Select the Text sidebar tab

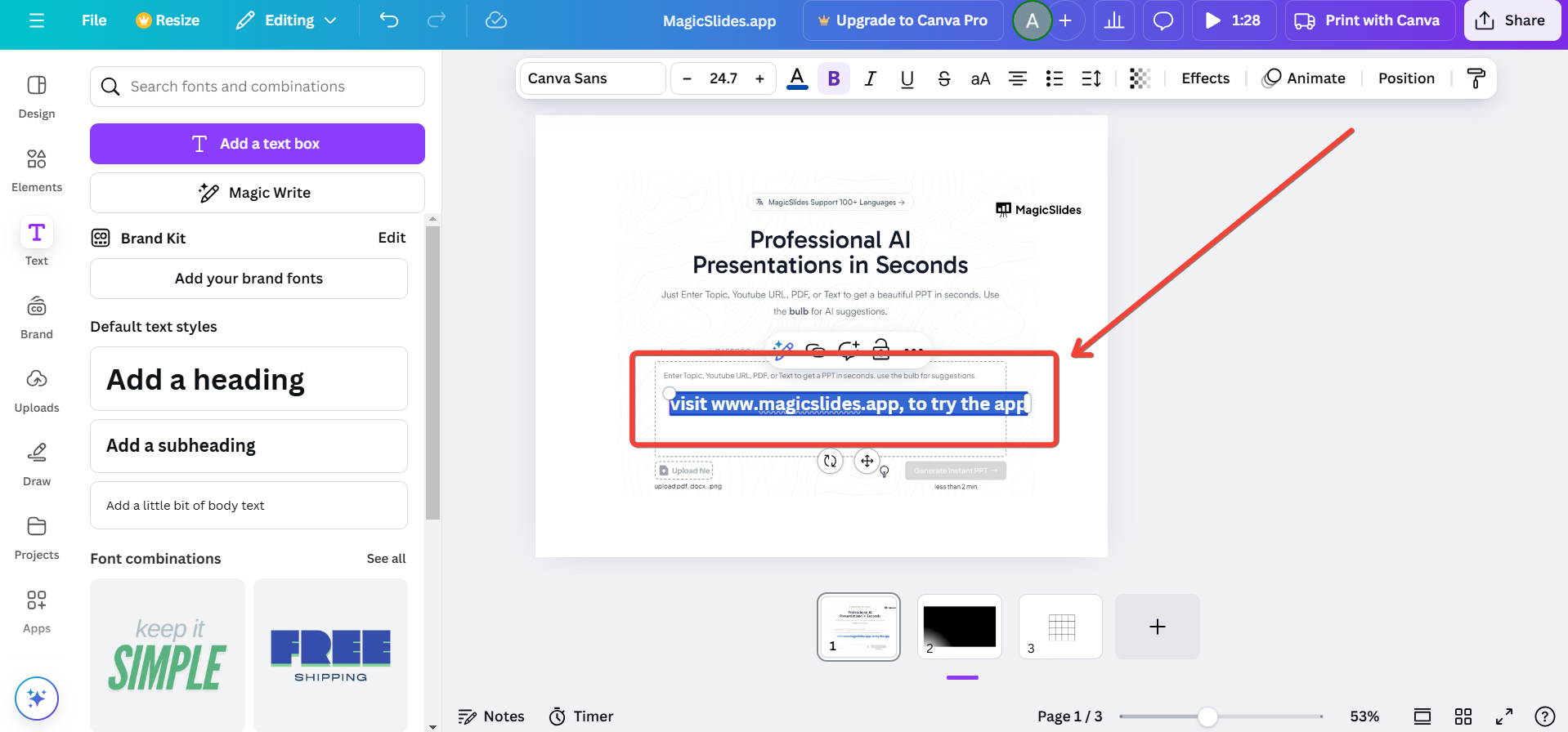click(37, 243)
